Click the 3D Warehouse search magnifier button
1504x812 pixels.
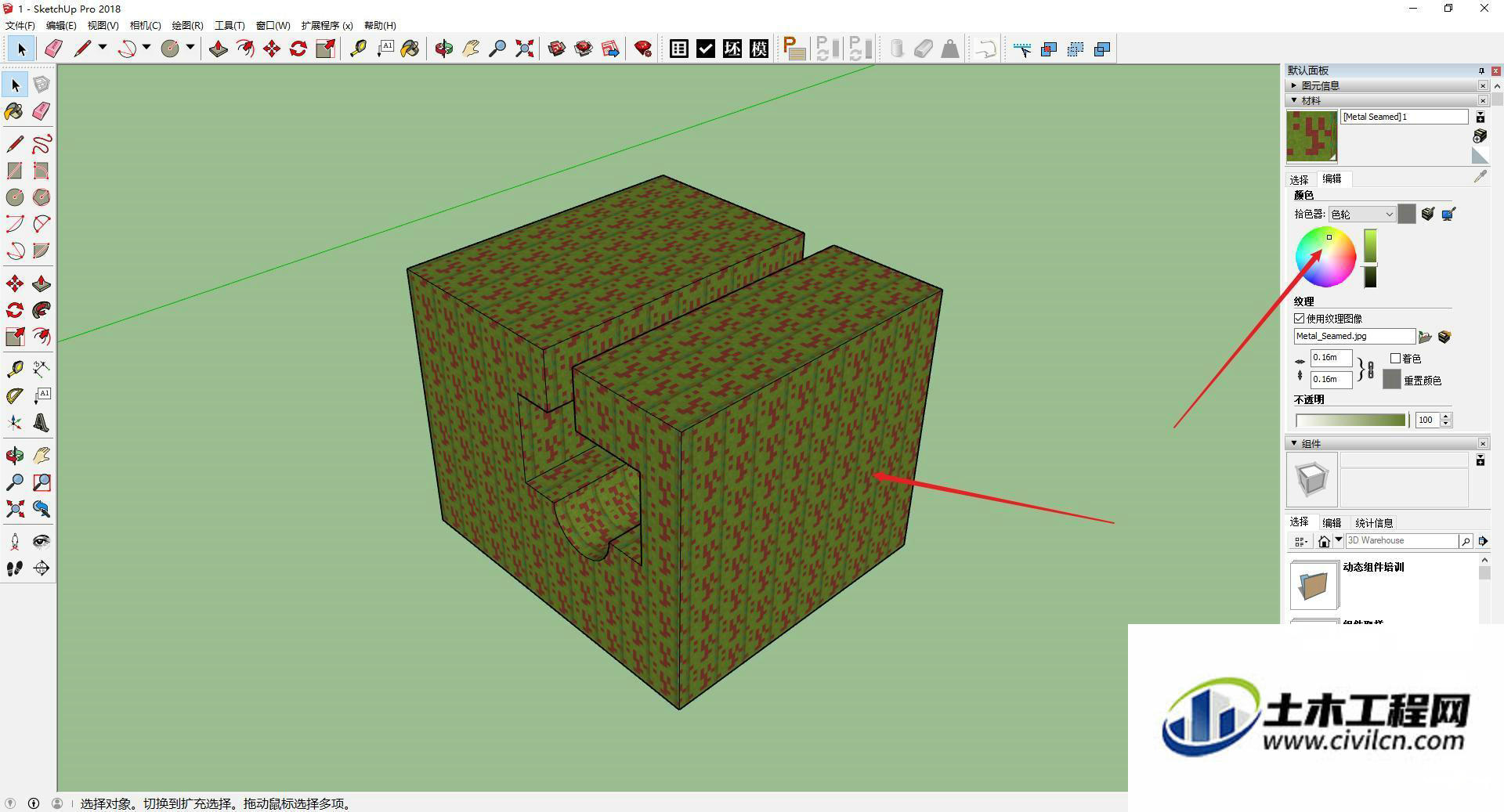1465,541
